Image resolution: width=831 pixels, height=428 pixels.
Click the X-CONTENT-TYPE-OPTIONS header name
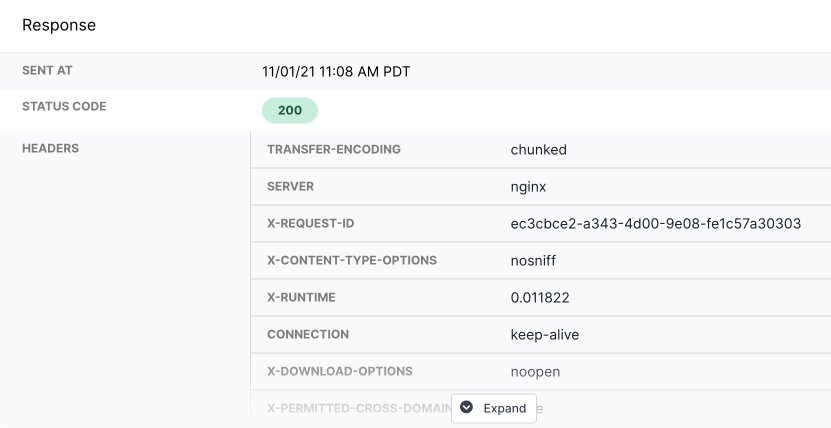tap(352, 261)
